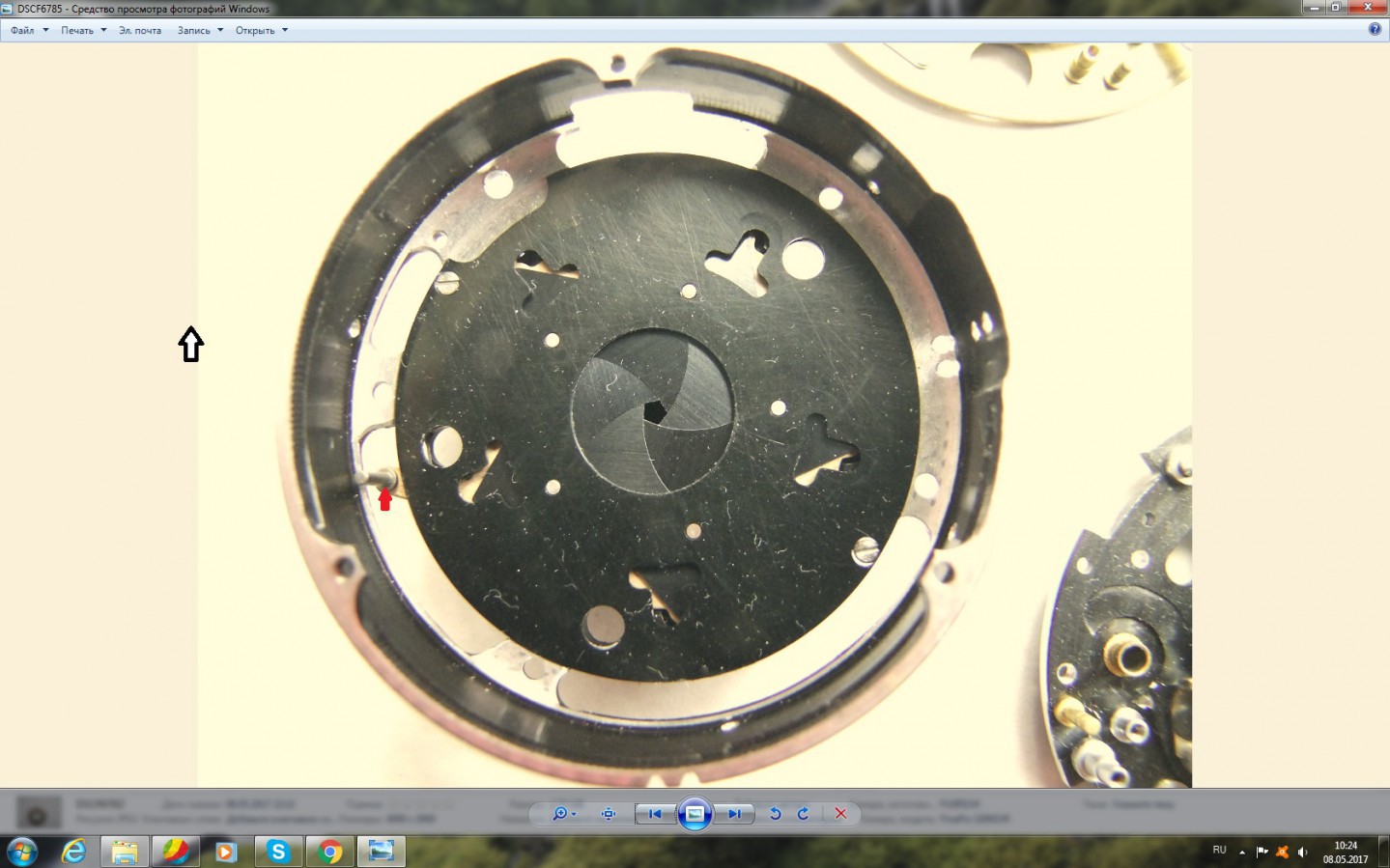1390x868 pixels.
Task: Go to the previous photo
Action: point(655,814)
